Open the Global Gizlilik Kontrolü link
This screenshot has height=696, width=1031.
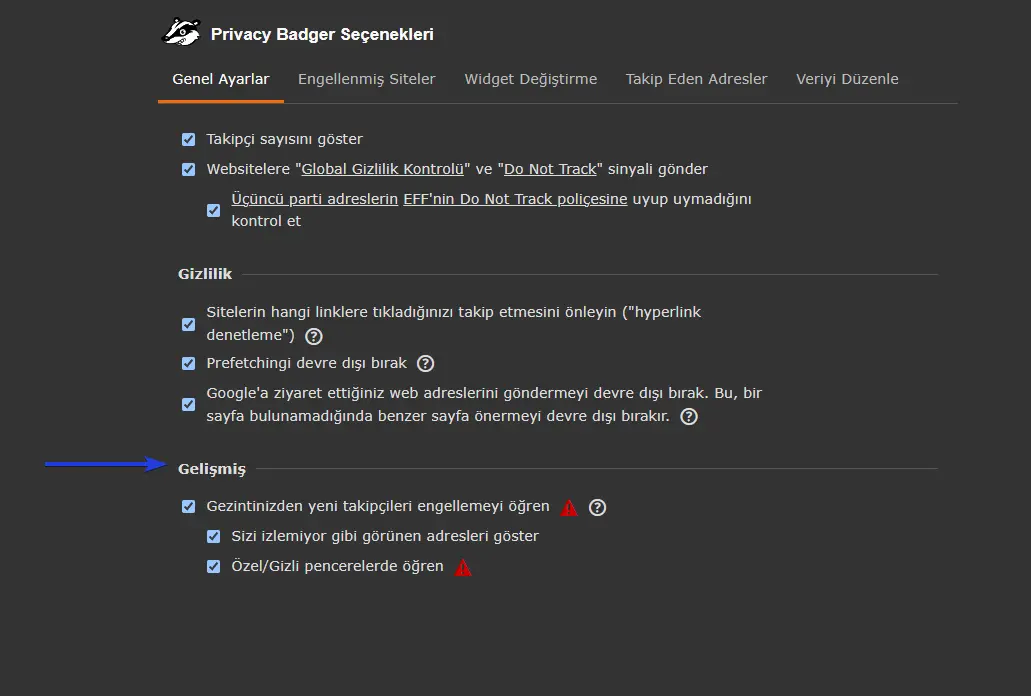pyautogui.click(x=383, y=170)
